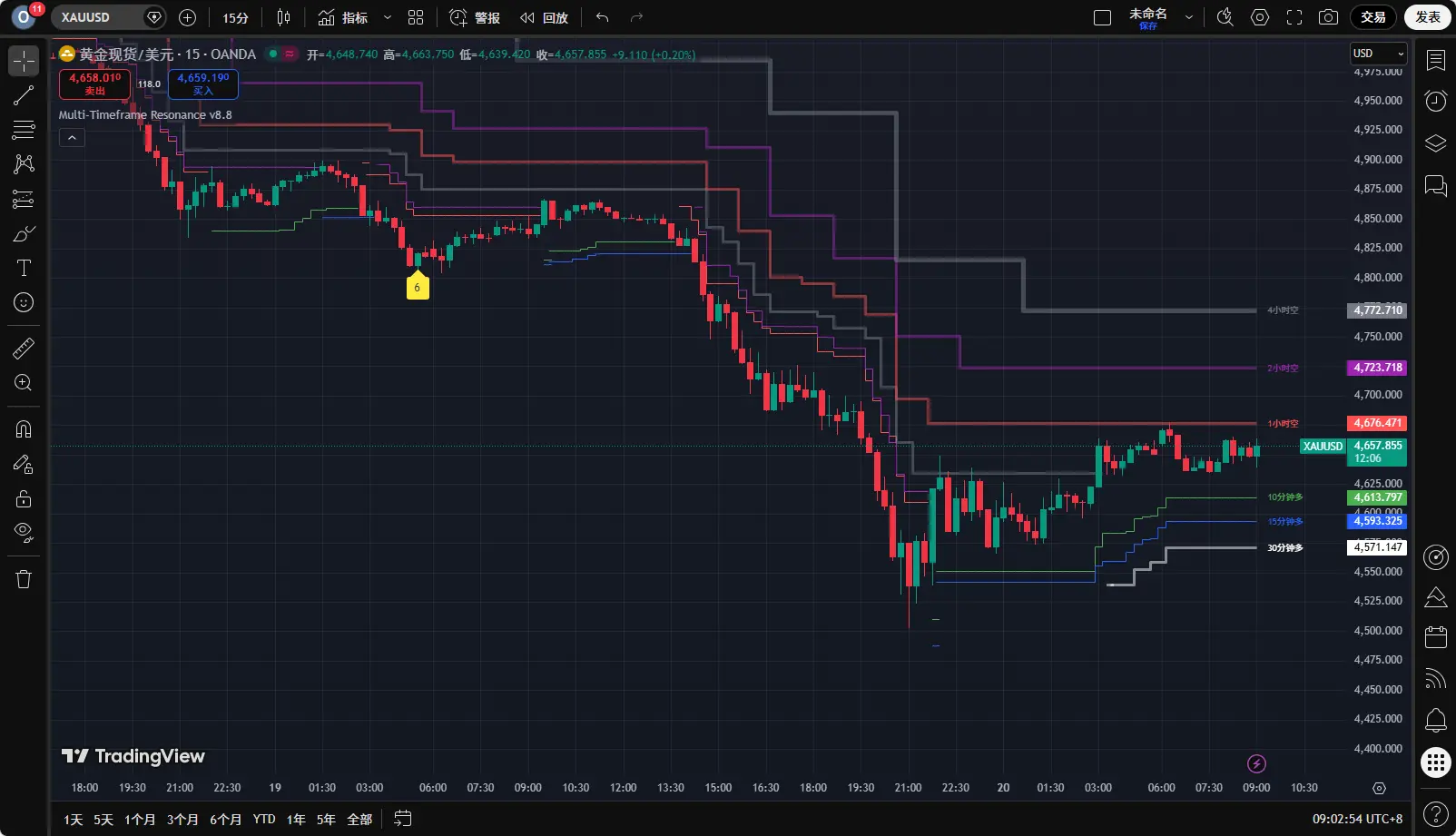Publish the chart with 发表

1428,17
